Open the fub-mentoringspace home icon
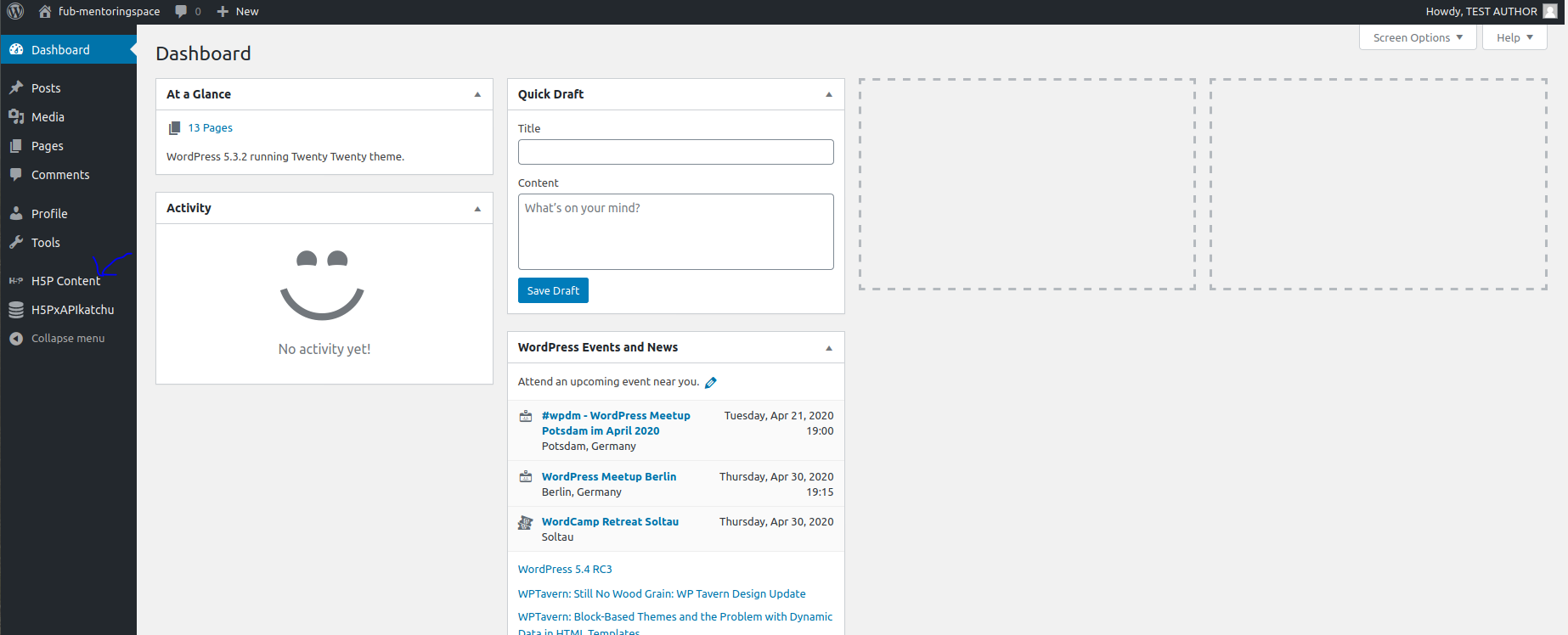The image size is (1568, 635). coord(45,11)
